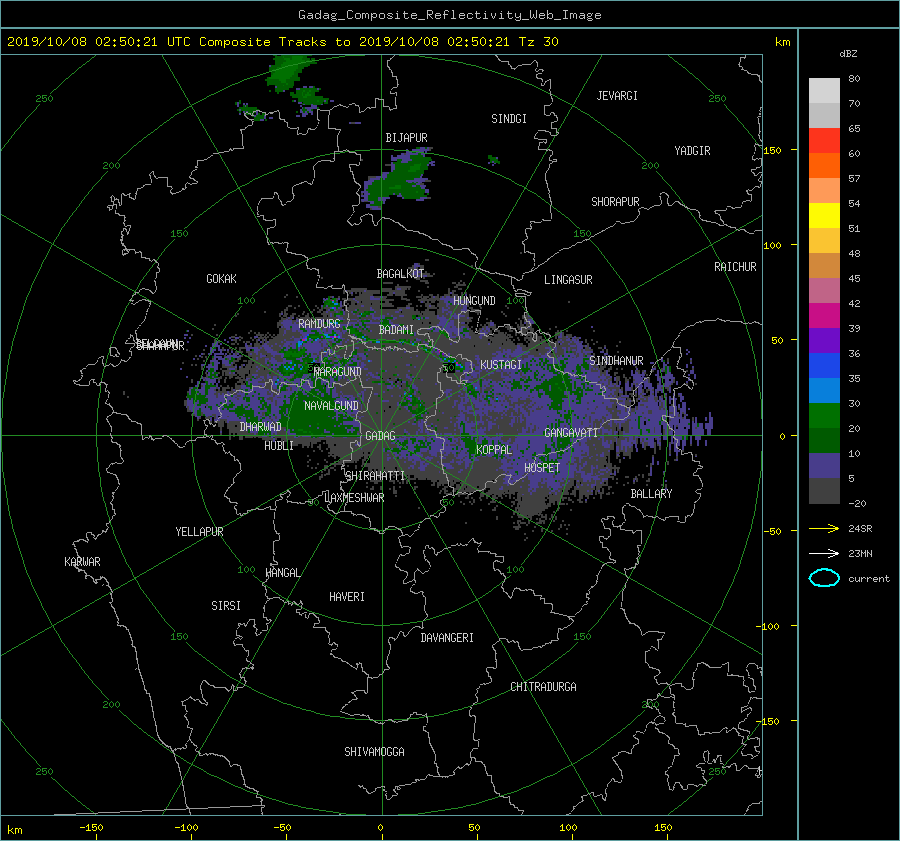Click the JEVARGI label
The height and width of the screenshot is (841, 900).
click(617, 96)
